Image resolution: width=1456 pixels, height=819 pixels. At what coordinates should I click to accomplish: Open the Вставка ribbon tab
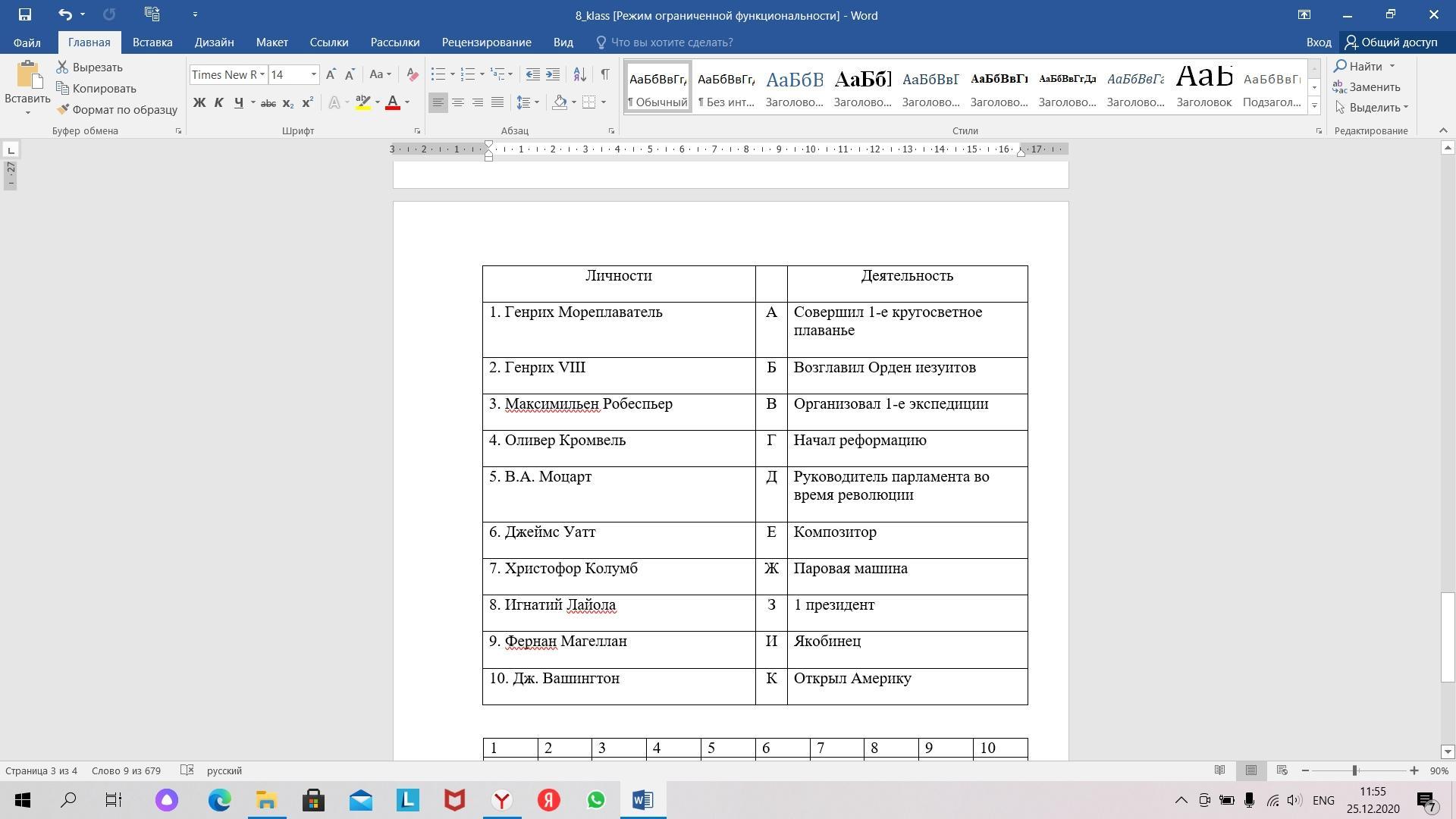(x=151, y=42)
